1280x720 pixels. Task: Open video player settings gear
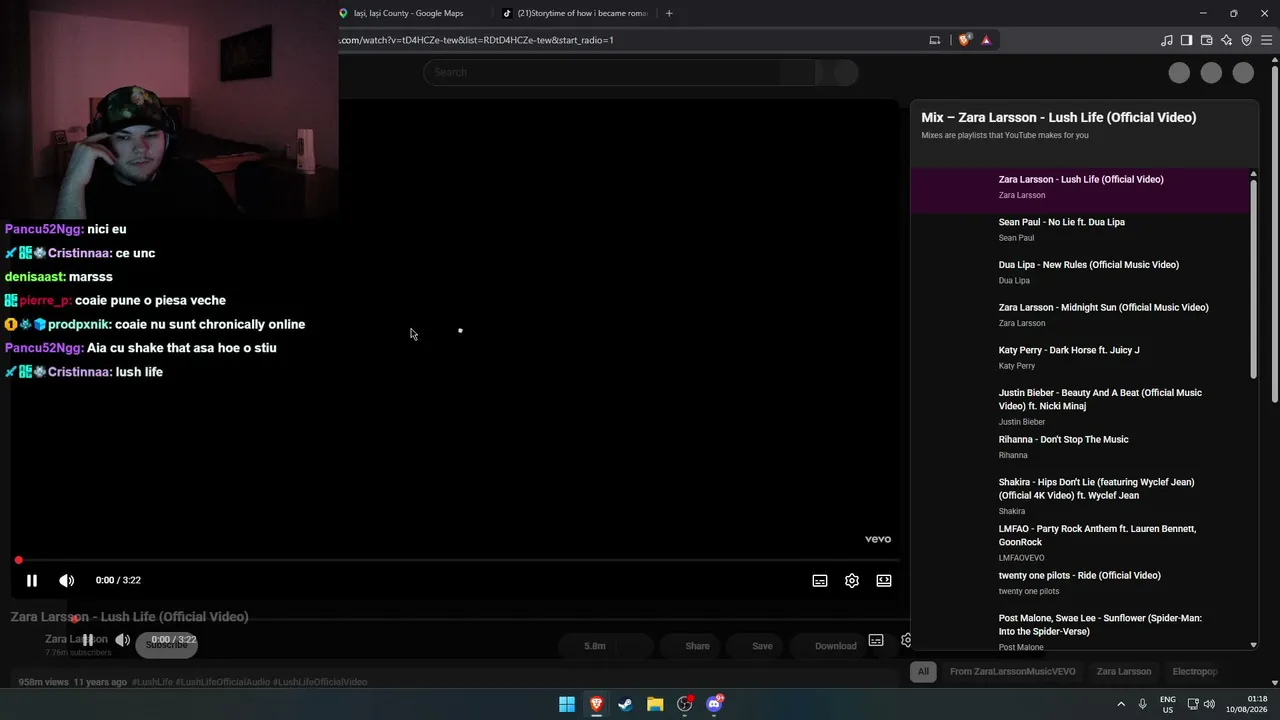[852, 580]
